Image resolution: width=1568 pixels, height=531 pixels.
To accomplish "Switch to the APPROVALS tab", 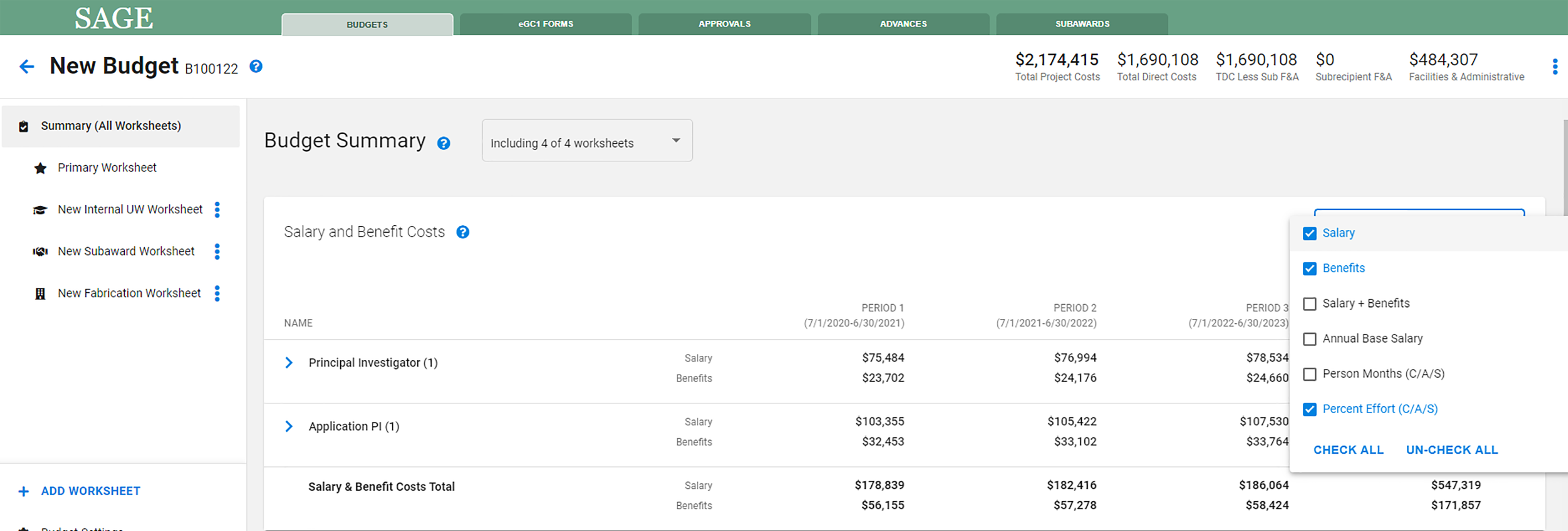I will tap(724, 25).
